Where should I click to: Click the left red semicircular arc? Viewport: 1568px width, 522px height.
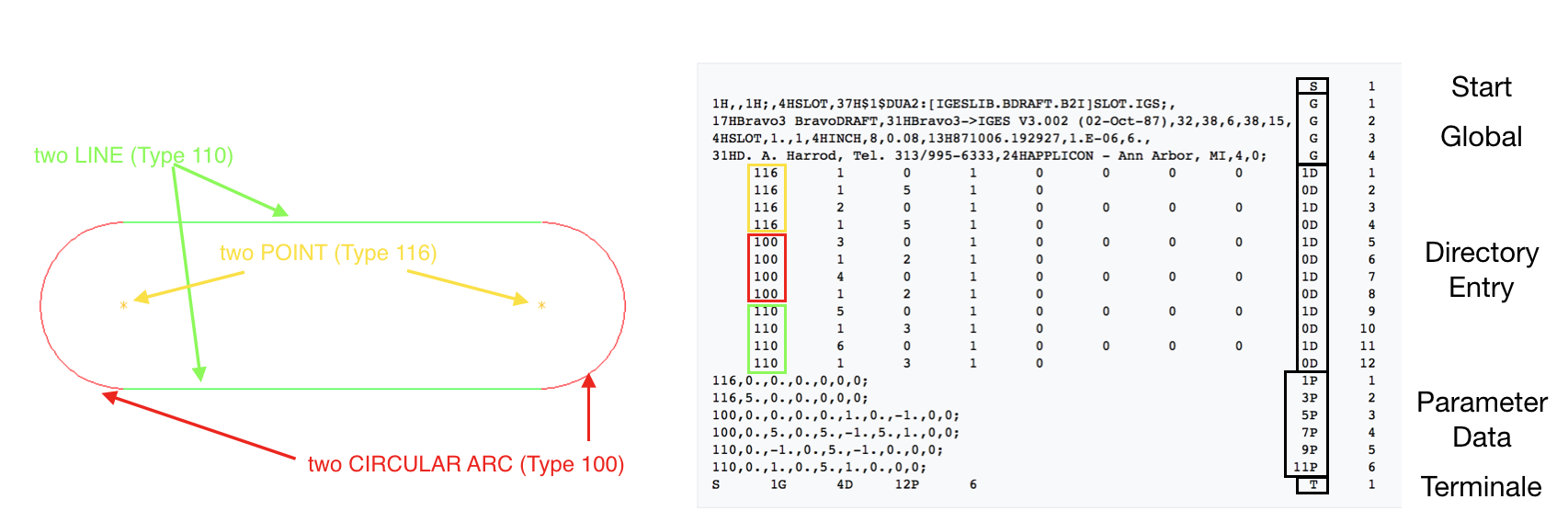(x=41, y=305)
